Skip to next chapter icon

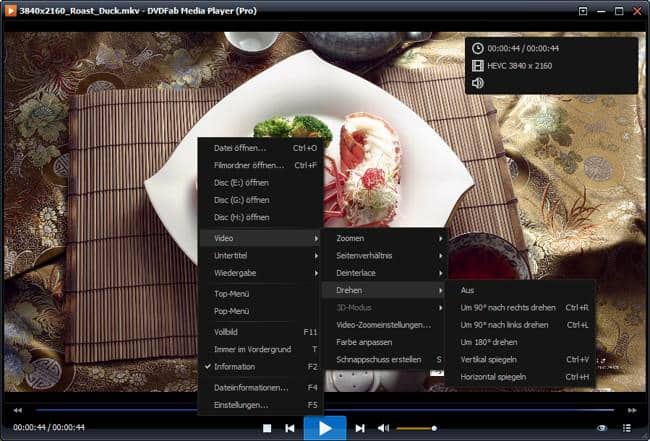click(360, 428)
